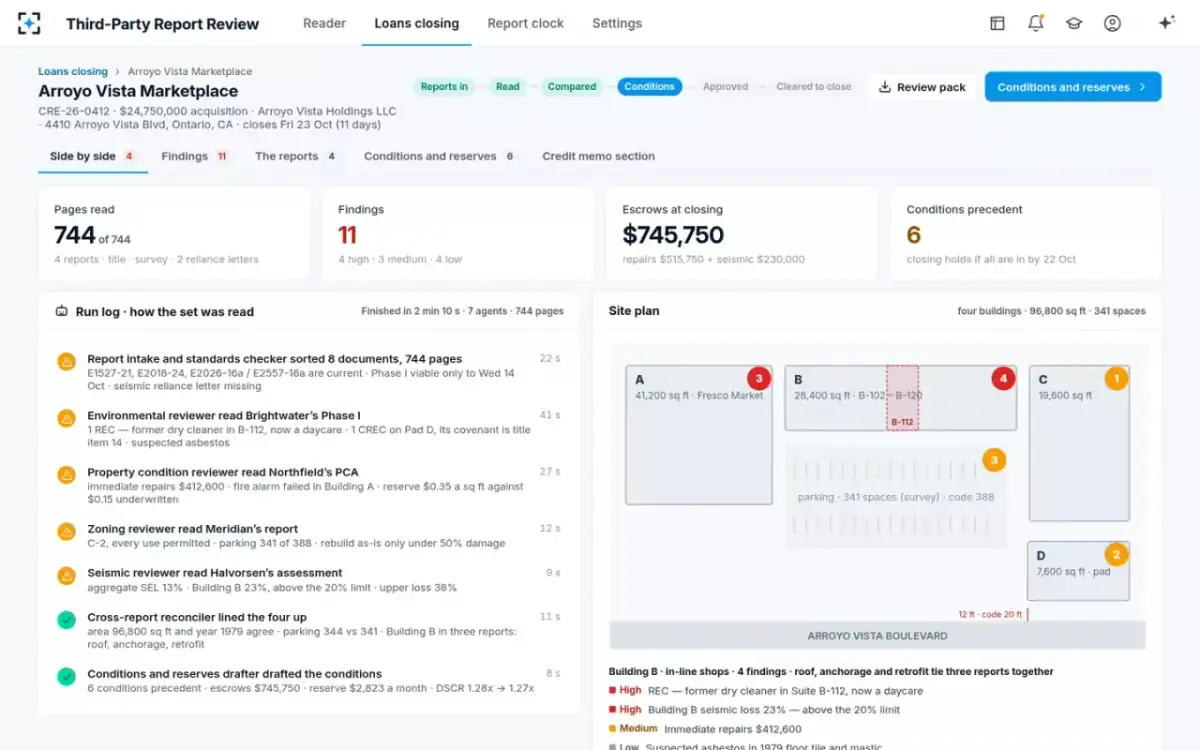
Task: Click Loans closing breadcrumb link
Action: (x=73, y=72)
